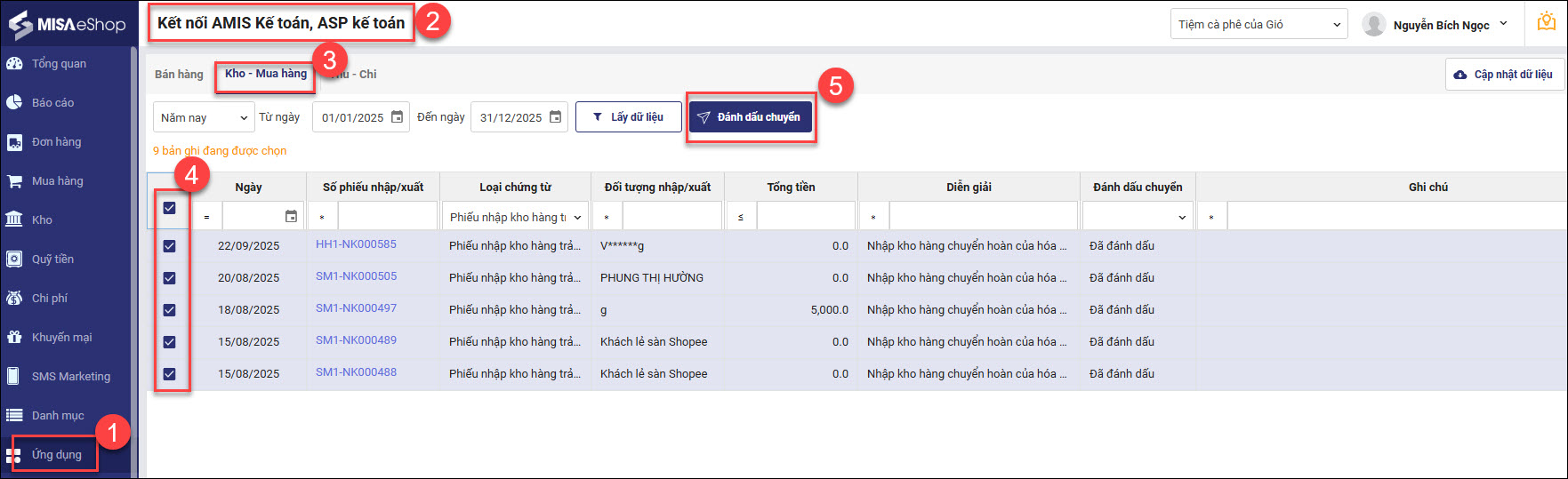
Task: Click the Khuyến mại gift icon
Action: (14, 338)
